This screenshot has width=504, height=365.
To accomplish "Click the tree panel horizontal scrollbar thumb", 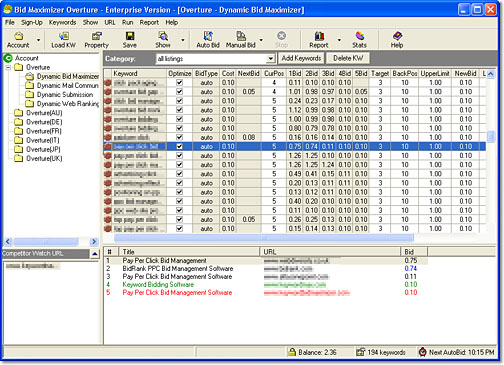I will (46, 242).
